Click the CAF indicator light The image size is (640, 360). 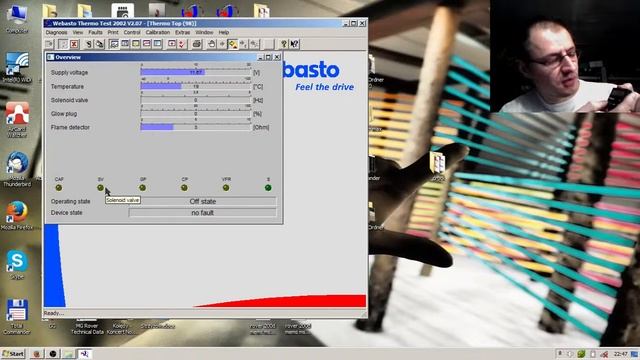tap(59, 188)
